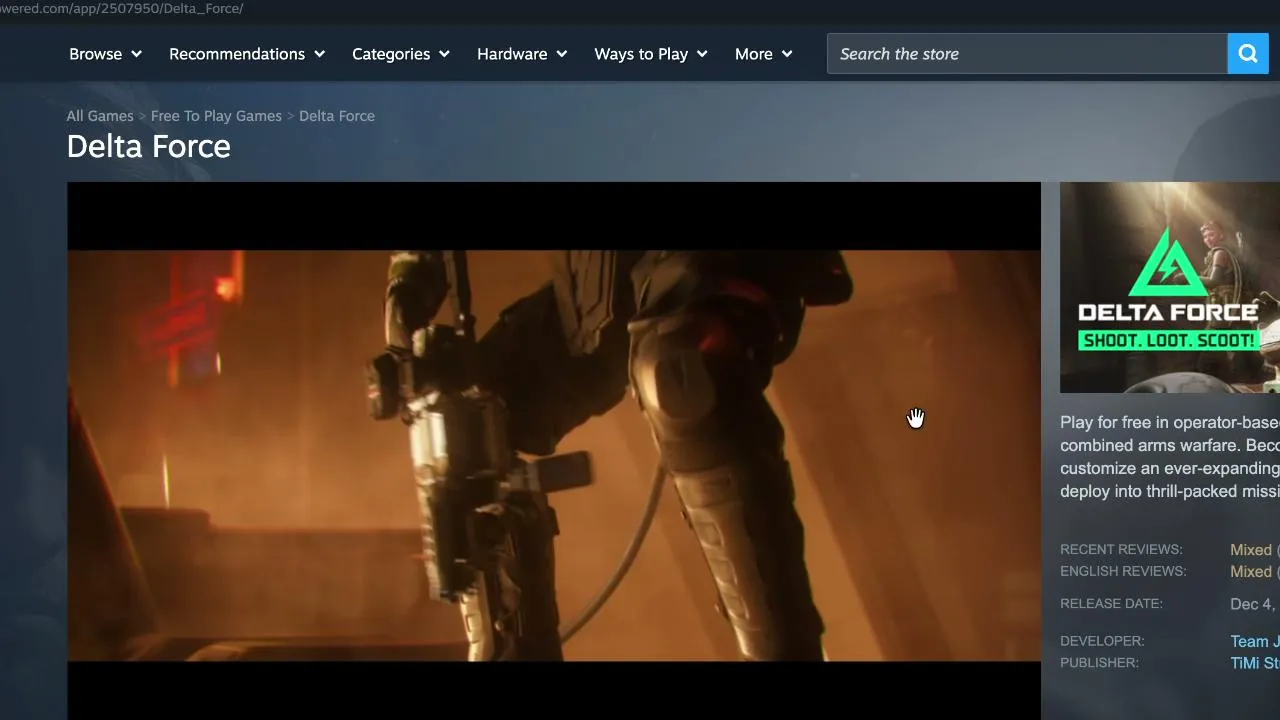The width and height of the screenshot is (1280, 720).
Task: Open the Browse dropdown menu
Action: 105,54
